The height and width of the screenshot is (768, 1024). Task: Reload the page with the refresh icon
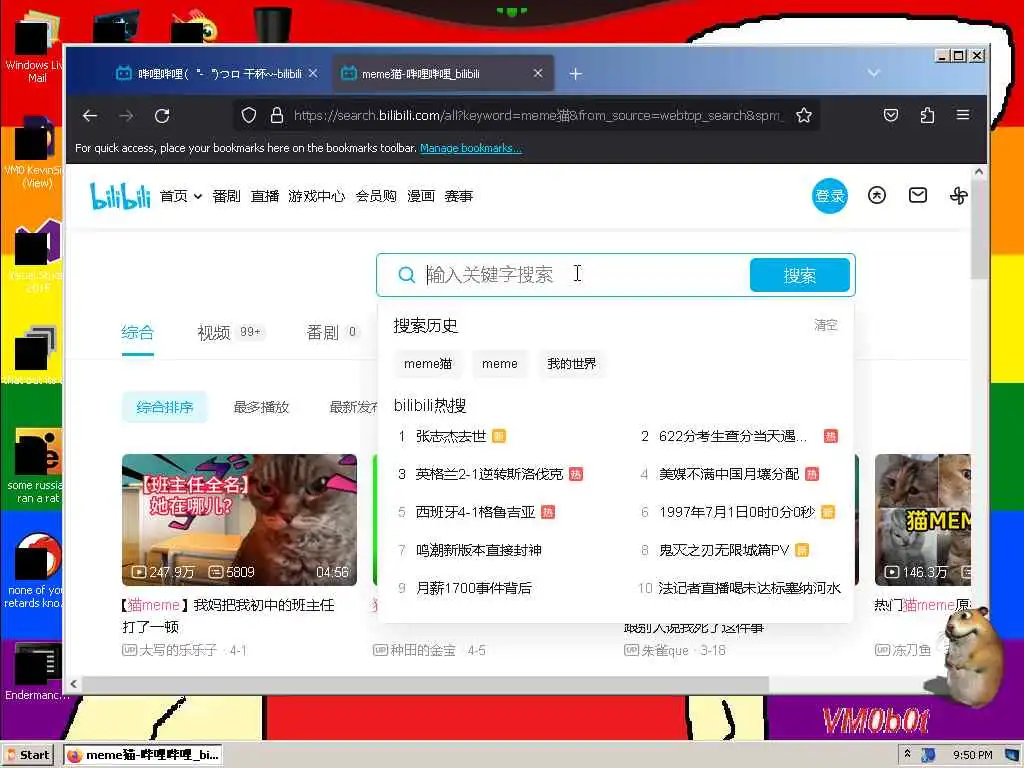pyautogui.click(x=162, y=116)
